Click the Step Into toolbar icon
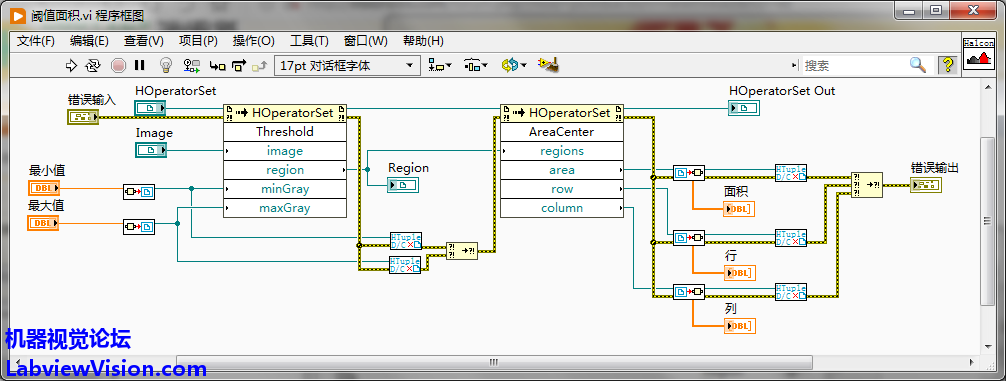 pos(218,65)
